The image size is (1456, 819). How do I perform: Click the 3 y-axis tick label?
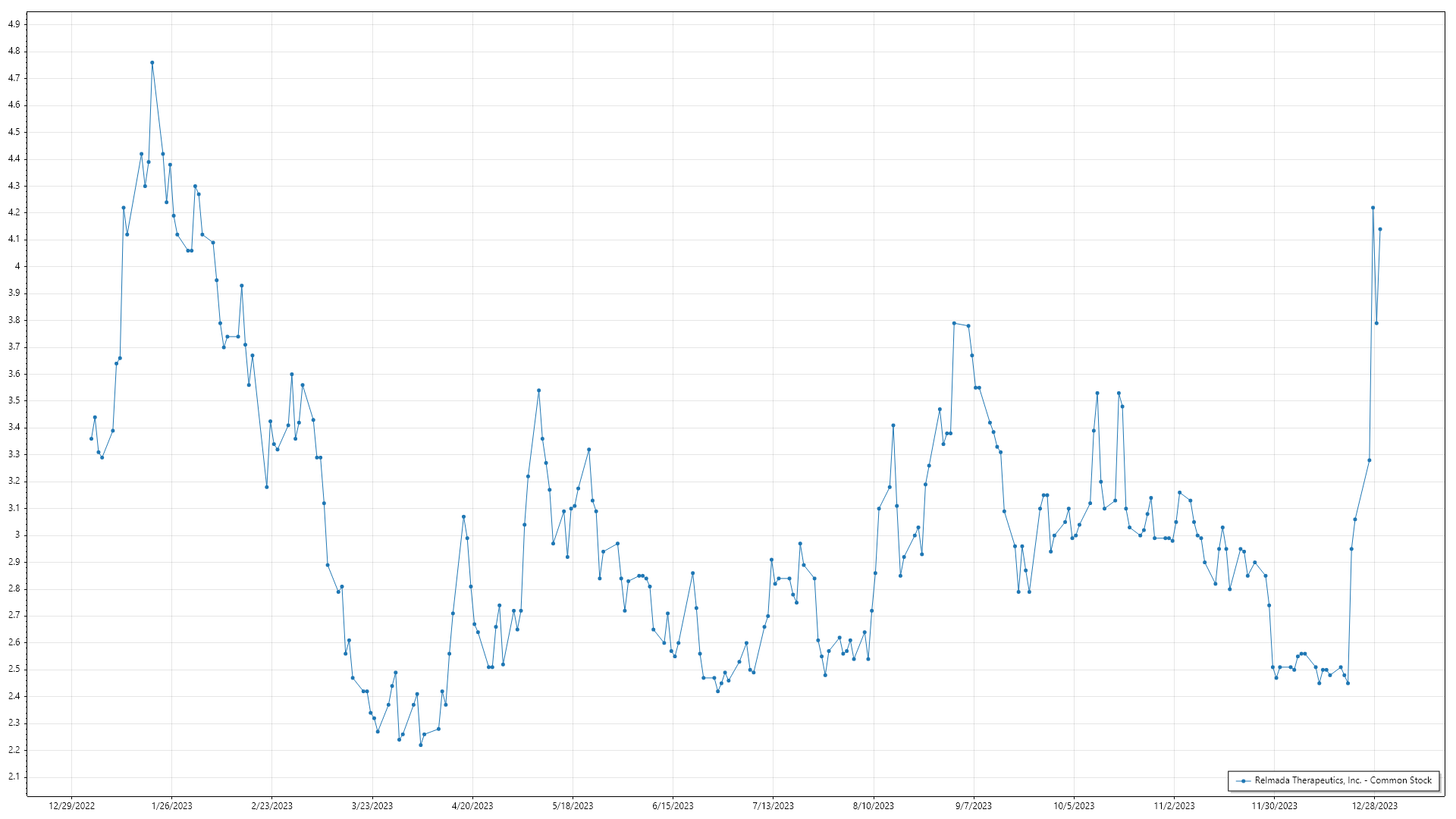click(17, 535)
